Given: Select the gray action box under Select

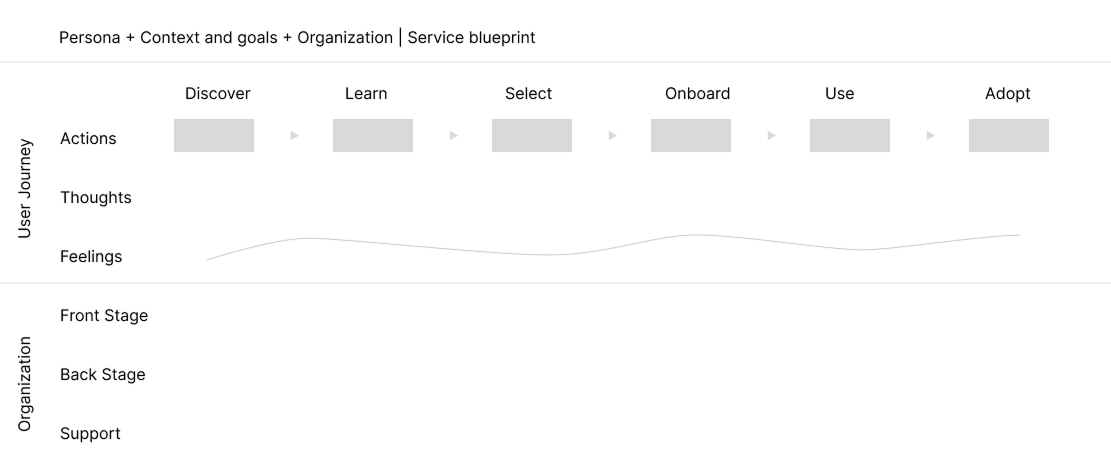Looking at the screenshot, I should click(532, 135).
